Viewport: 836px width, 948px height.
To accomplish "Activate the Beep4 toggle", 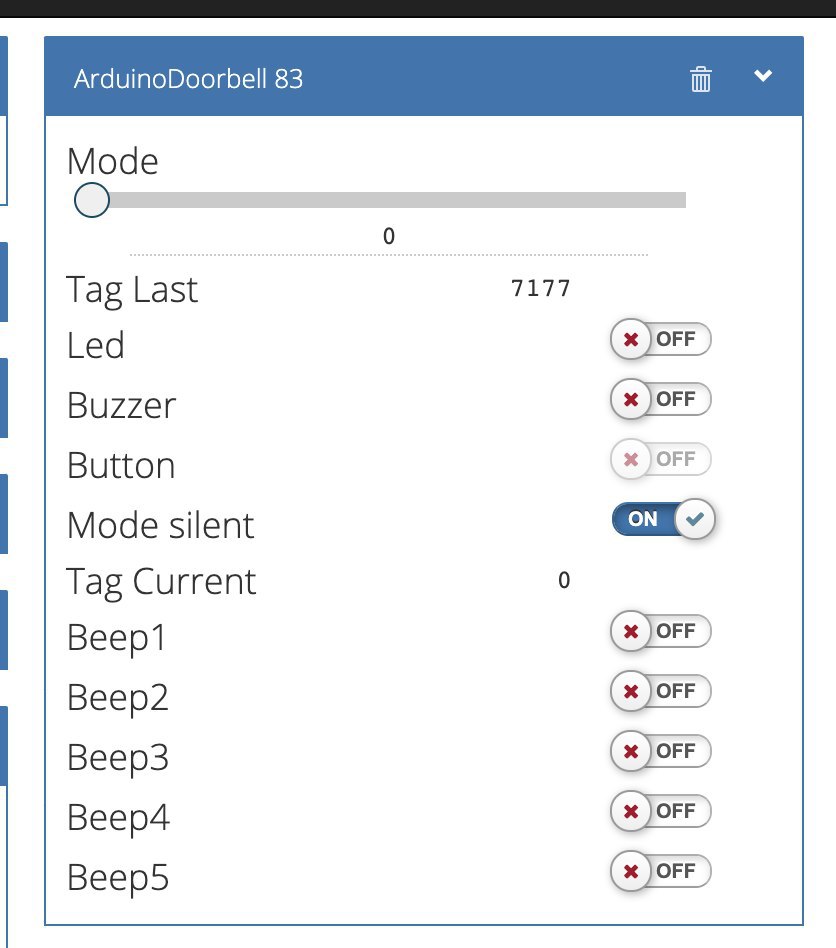I will coord(661,811).
